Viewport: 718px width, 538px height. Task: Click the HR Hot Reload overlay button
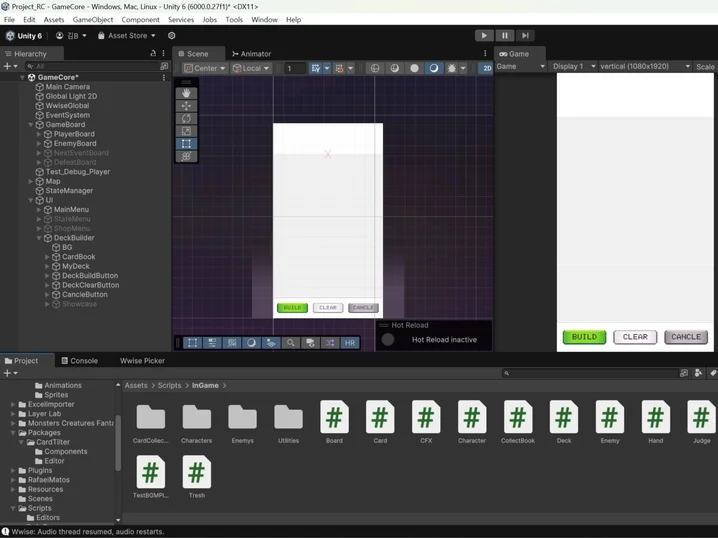(350, 343)
